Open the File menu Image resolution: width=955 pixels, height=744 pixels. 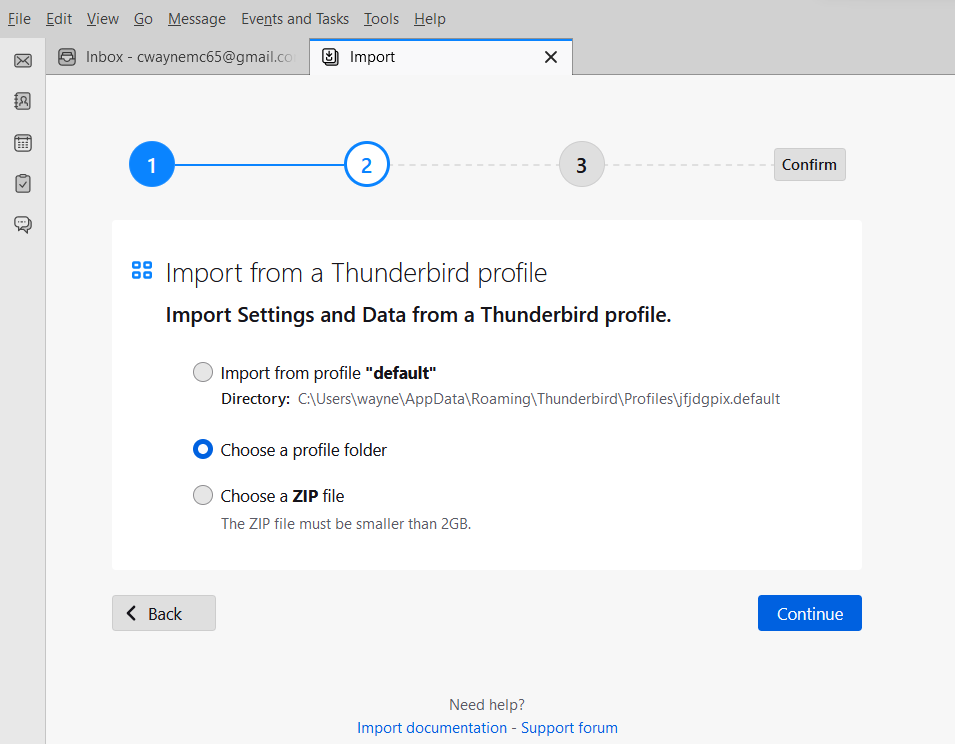pos(19,19)
